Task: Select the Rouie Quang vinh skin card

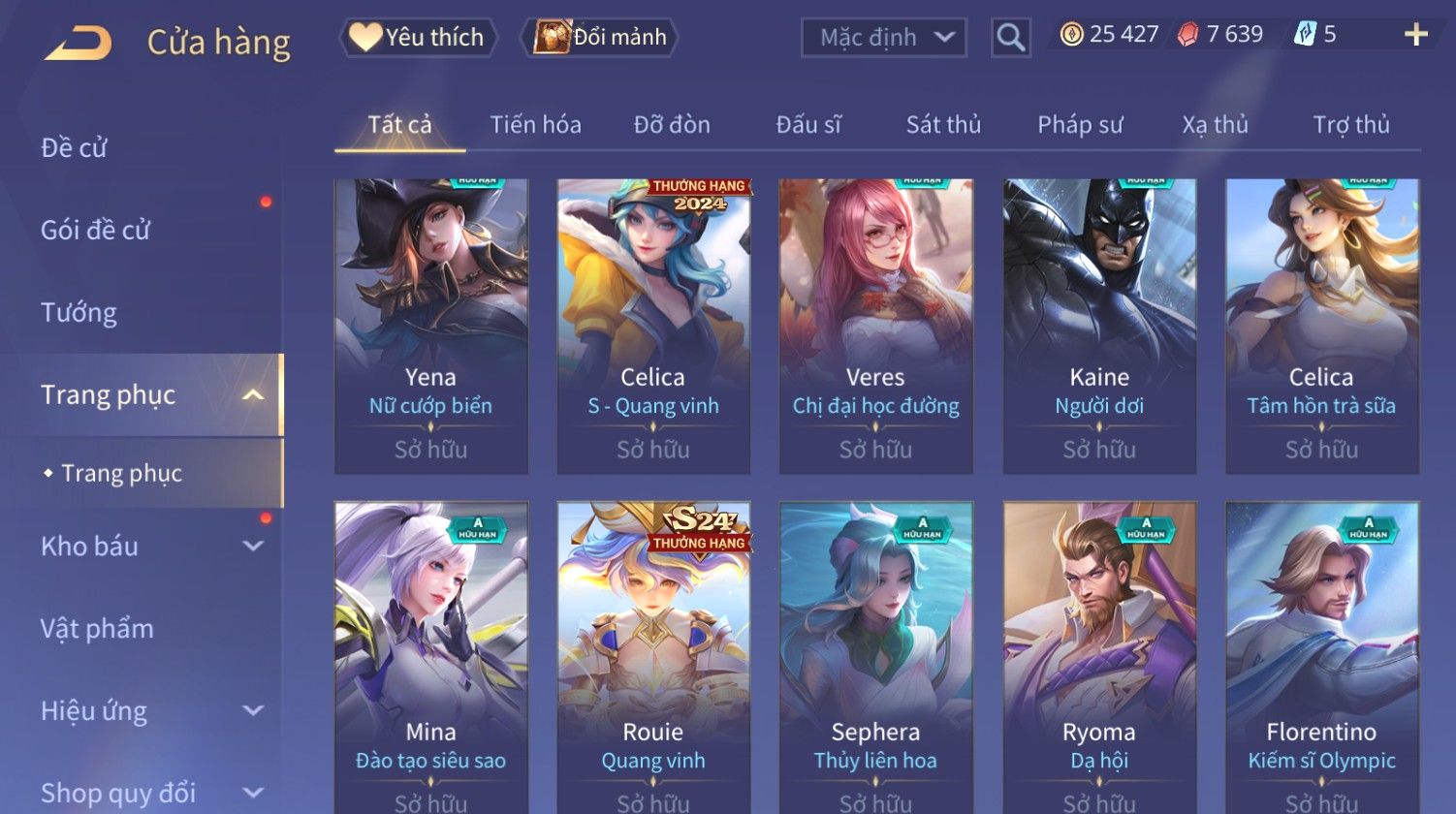Action: click(653, 657)
